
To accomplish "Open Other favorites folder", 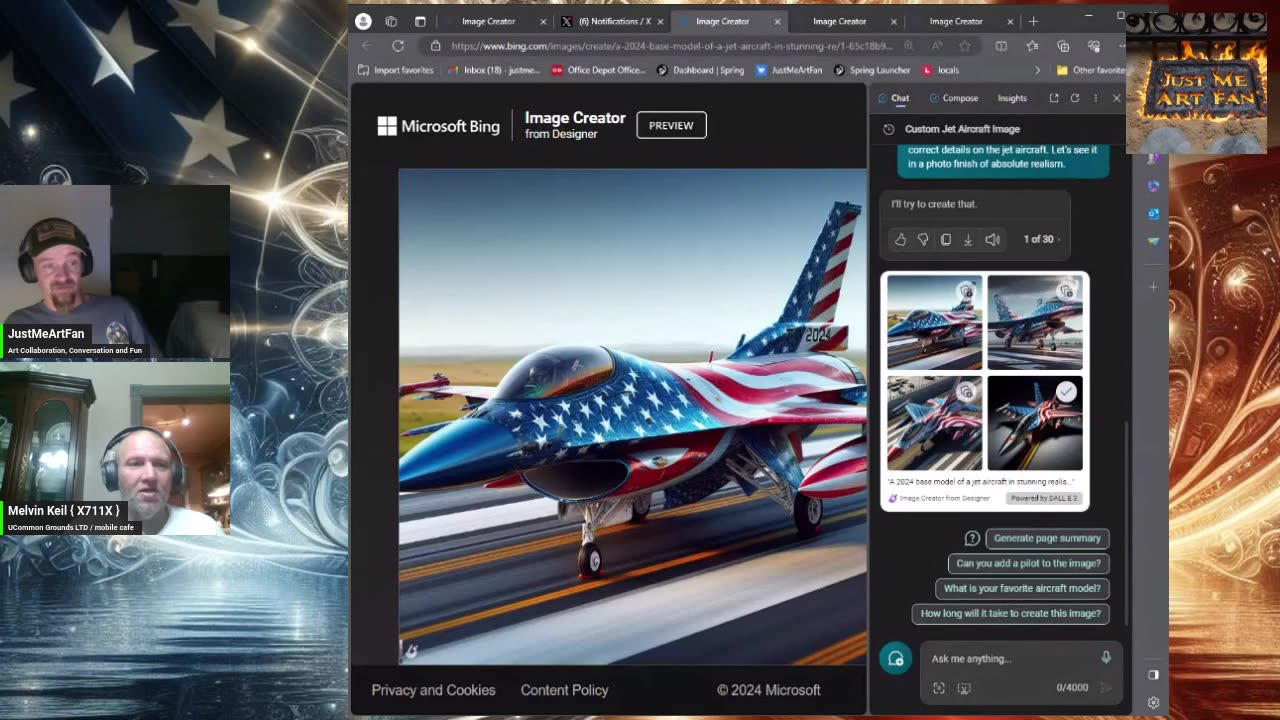I will [1091, 70].
